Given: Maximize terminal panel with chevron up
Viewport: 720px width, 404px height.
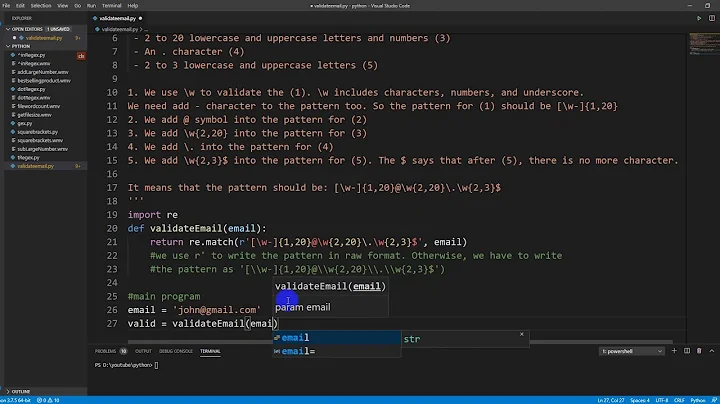Looking at the screenshot, I should pos(712,351).
